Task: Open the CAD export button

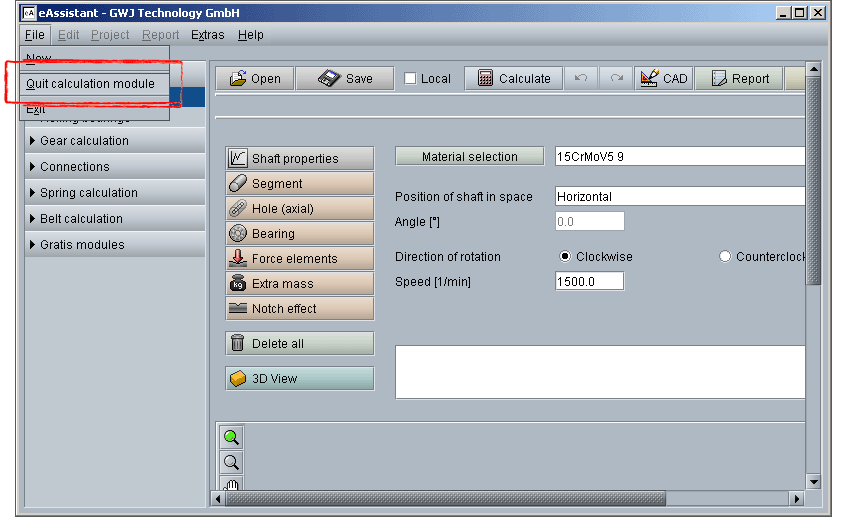Action: (664, 79)
